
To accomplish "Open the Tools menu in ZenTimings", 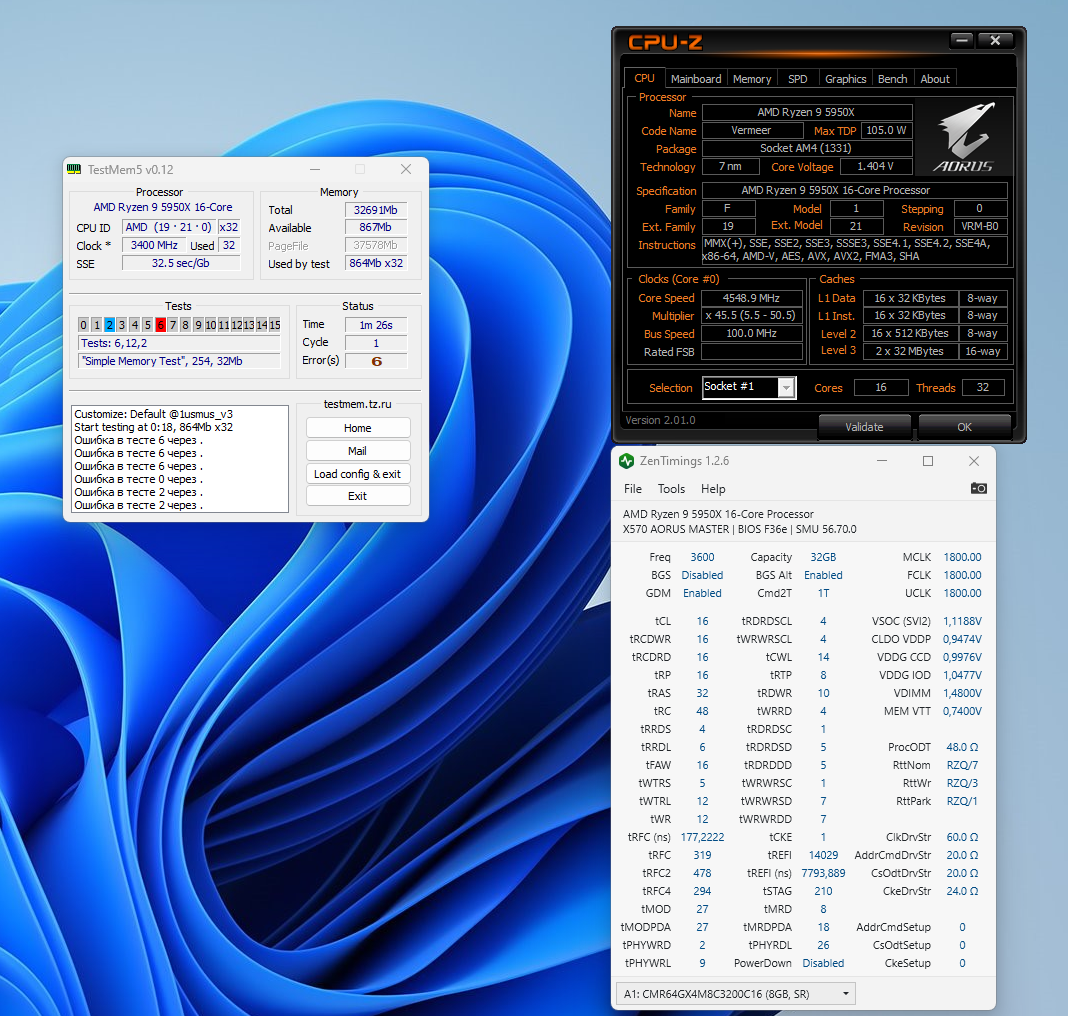I will pos(671,489).
